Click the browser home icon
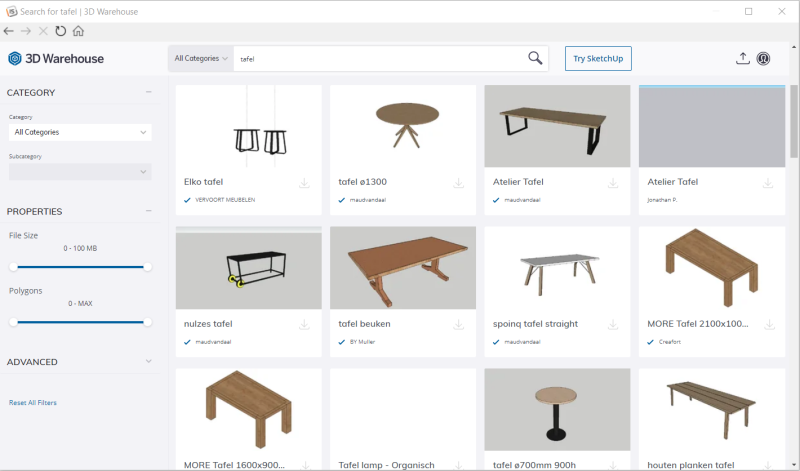The width and height of the screenshot is (800, 471). [78, 31]
